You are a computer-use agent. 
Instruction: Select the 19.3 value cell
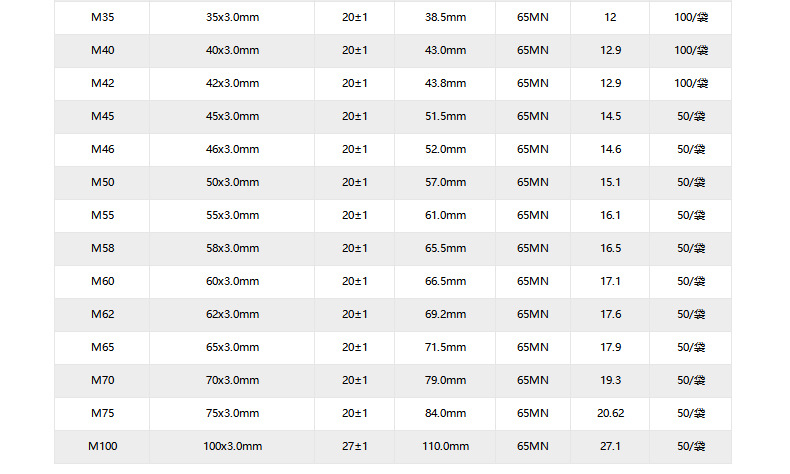click(610, 380)
